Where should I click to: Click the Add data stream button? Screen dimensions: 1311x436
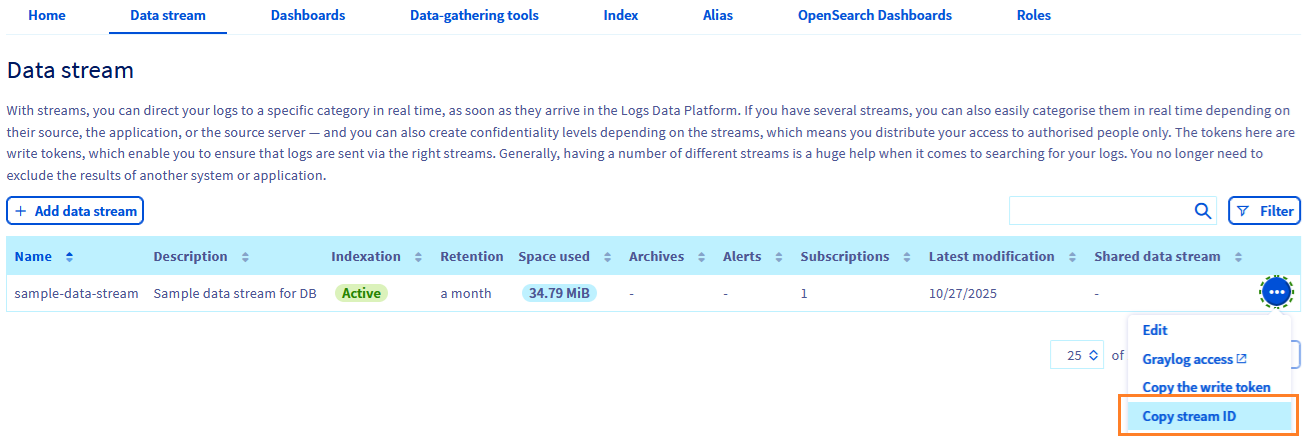point(76,211)
